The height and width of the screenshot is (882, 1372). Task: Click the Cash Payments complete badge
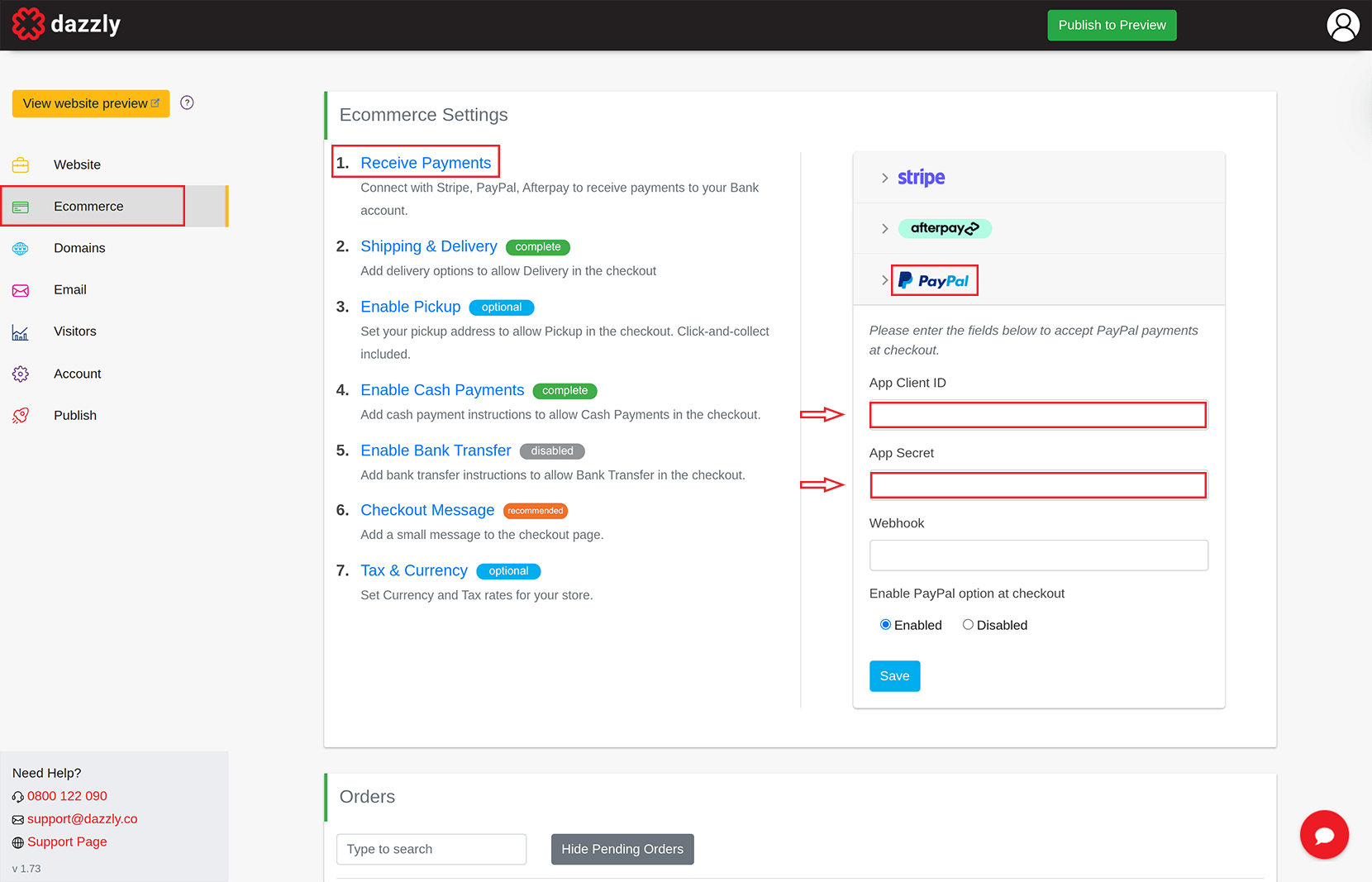(x=565, y=391)
